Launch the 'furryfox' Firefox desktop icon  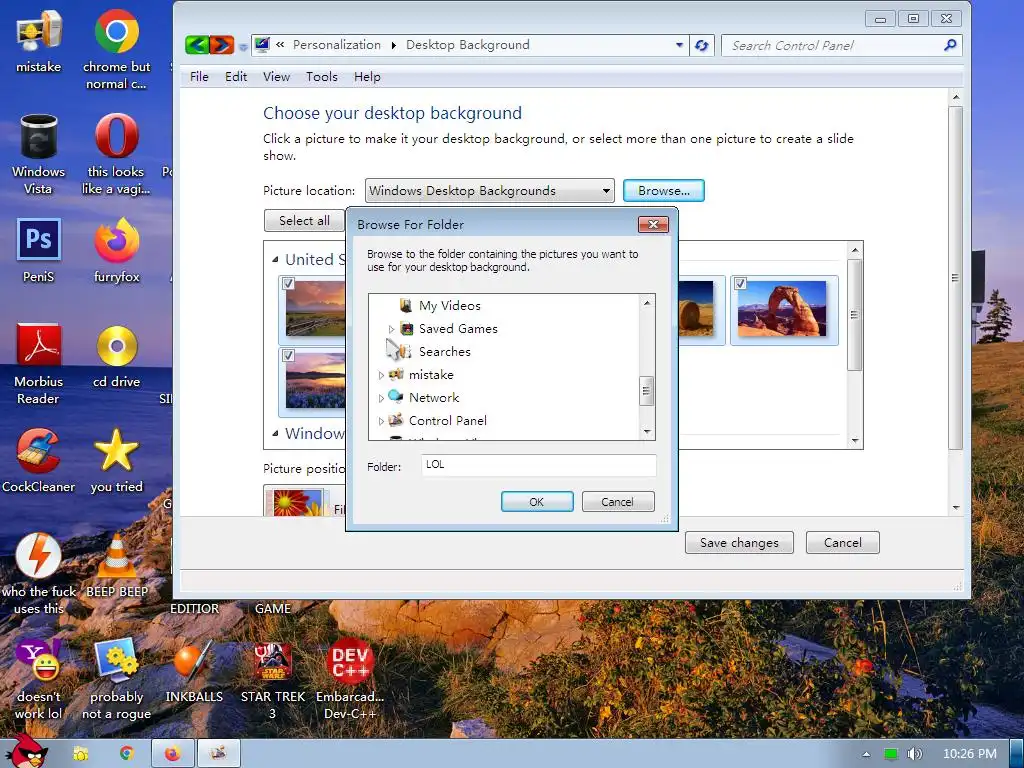pyautogui.click(x=116, y=251)
